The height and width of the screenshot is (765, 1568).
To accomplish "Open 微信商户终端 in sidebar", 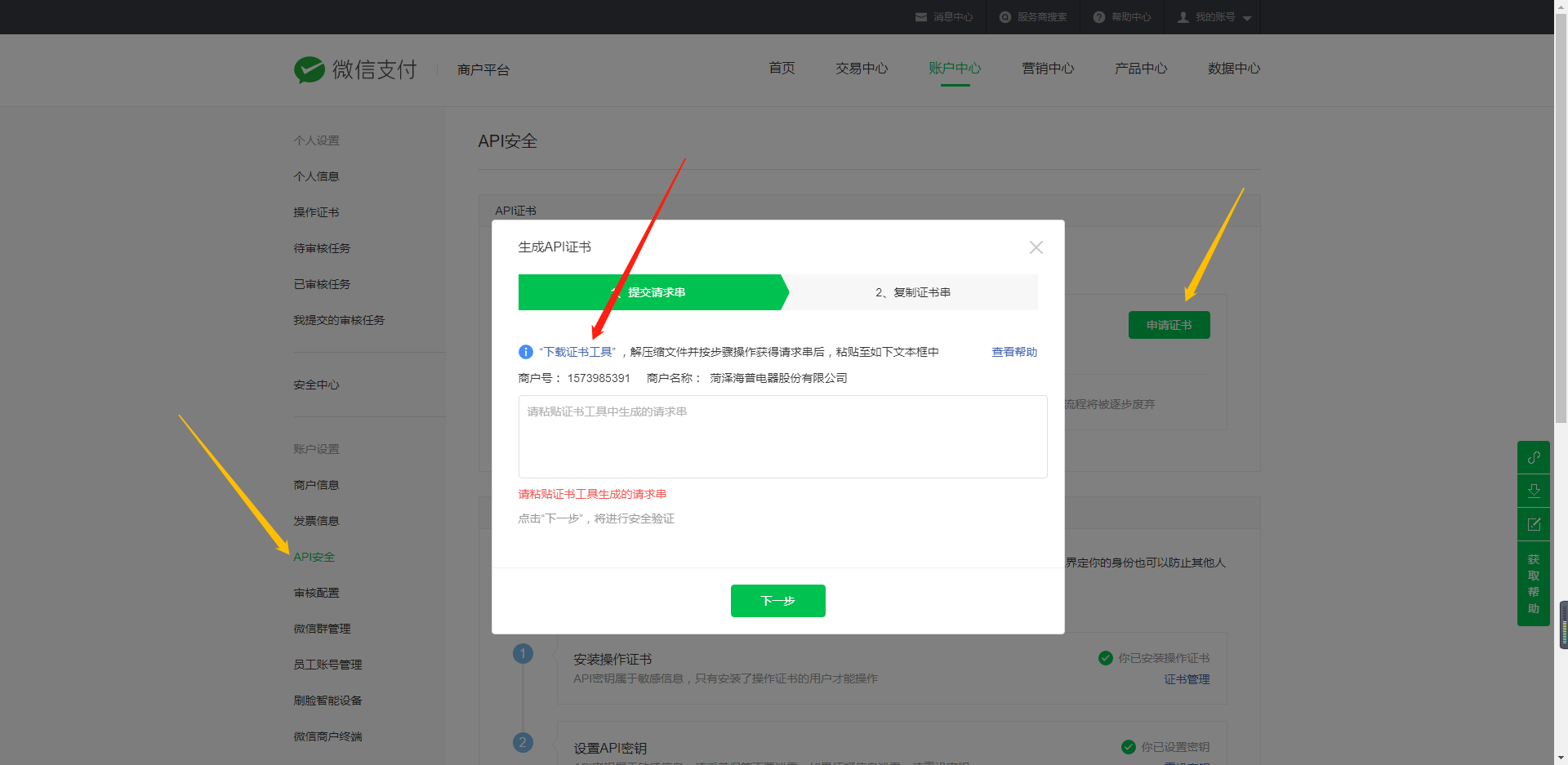I will [327, 736].
